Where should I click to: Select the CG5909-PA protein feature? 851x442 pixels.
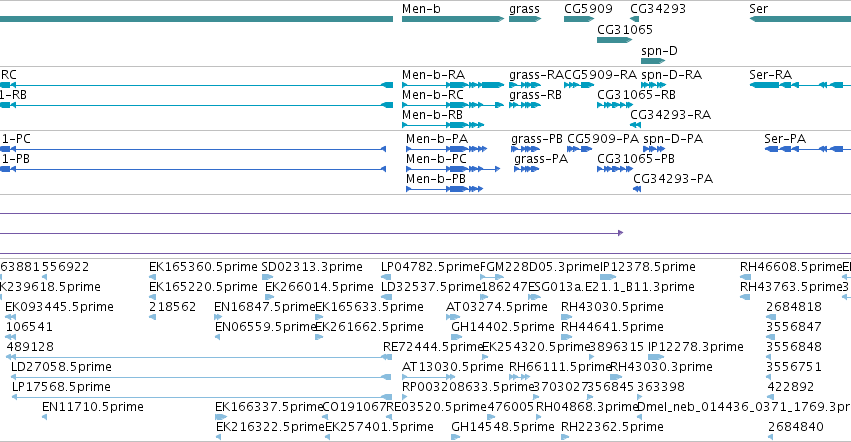[580, 149]
